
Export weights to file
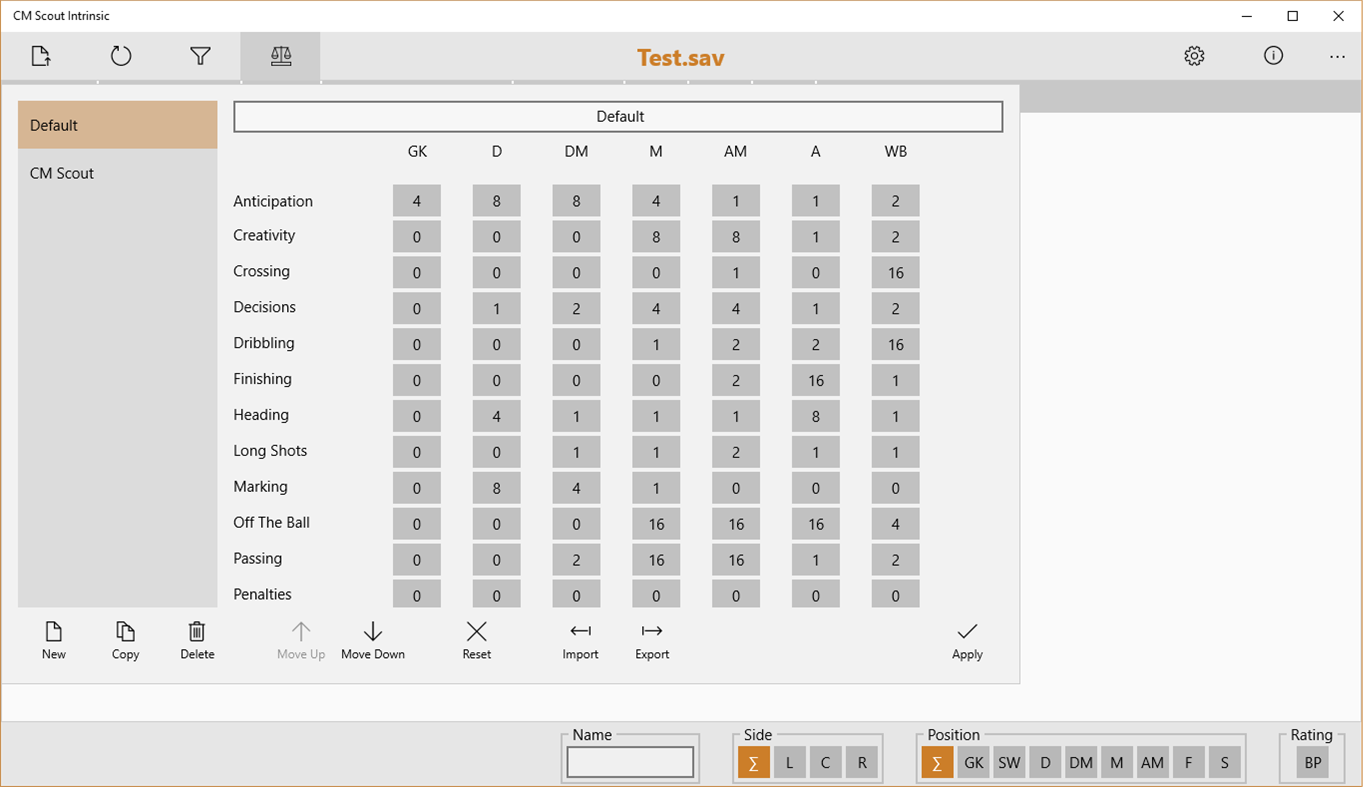pos(652,641)
